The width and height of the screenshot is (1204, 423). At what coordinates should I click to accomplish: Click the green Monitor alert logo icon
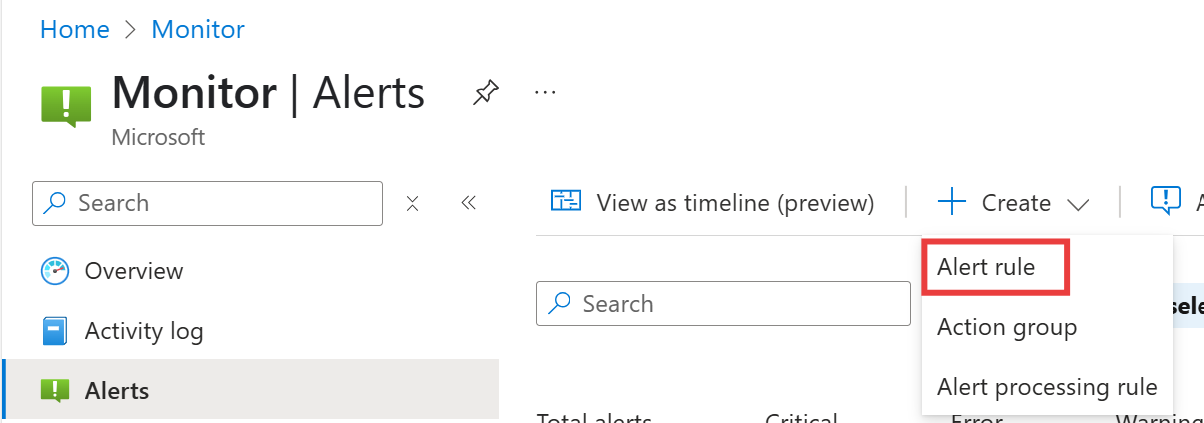(66, 106)
